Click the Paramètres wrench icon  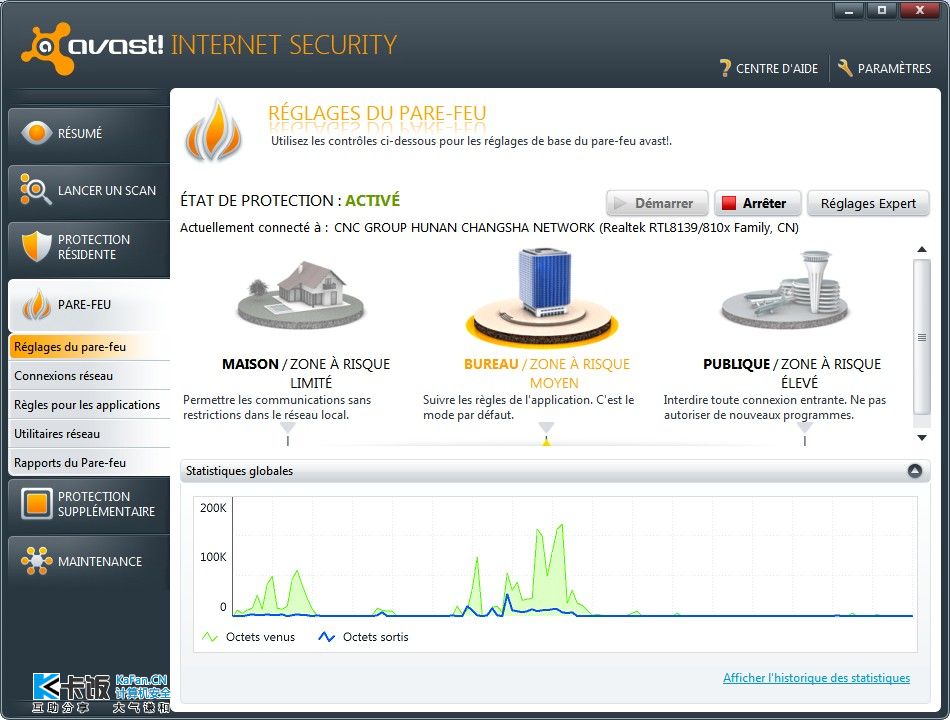(845, 68)
